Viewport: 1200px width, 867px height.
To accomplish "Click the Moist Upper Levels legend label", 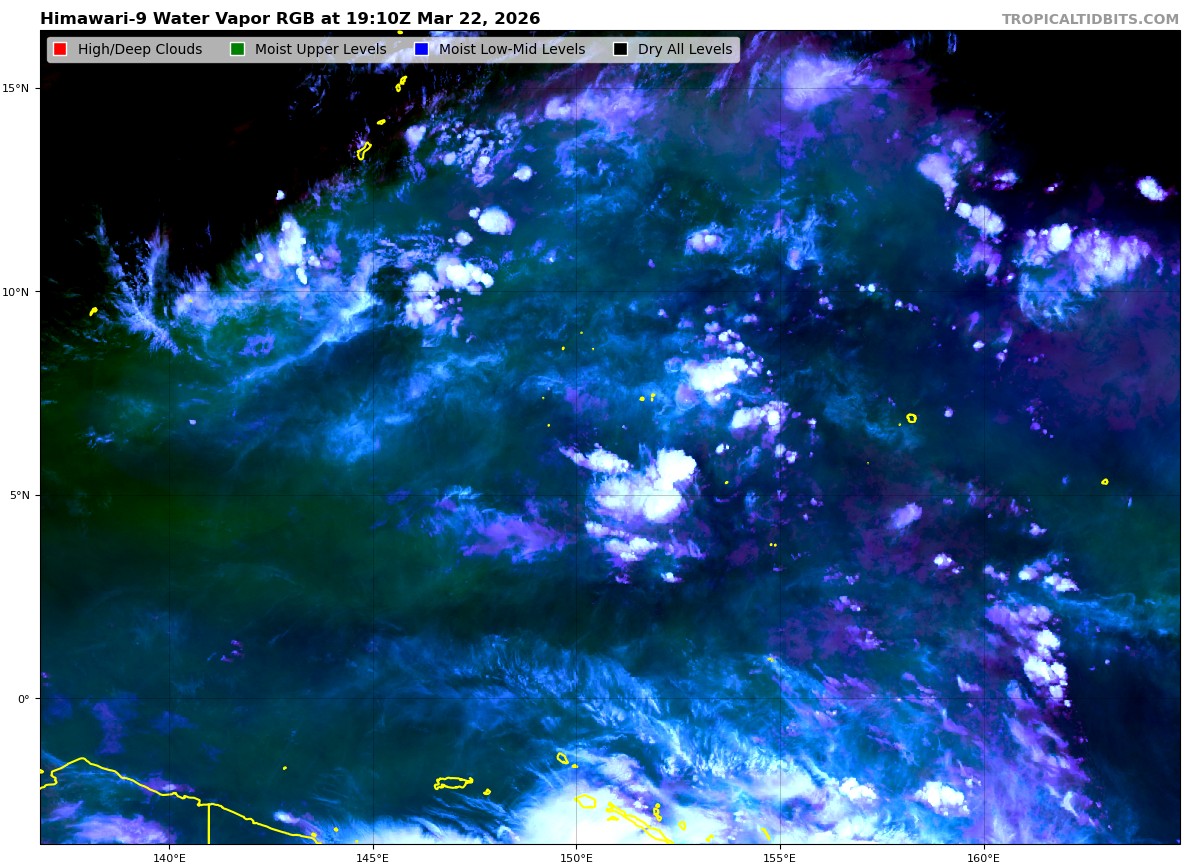I will (x=320, y=50).
